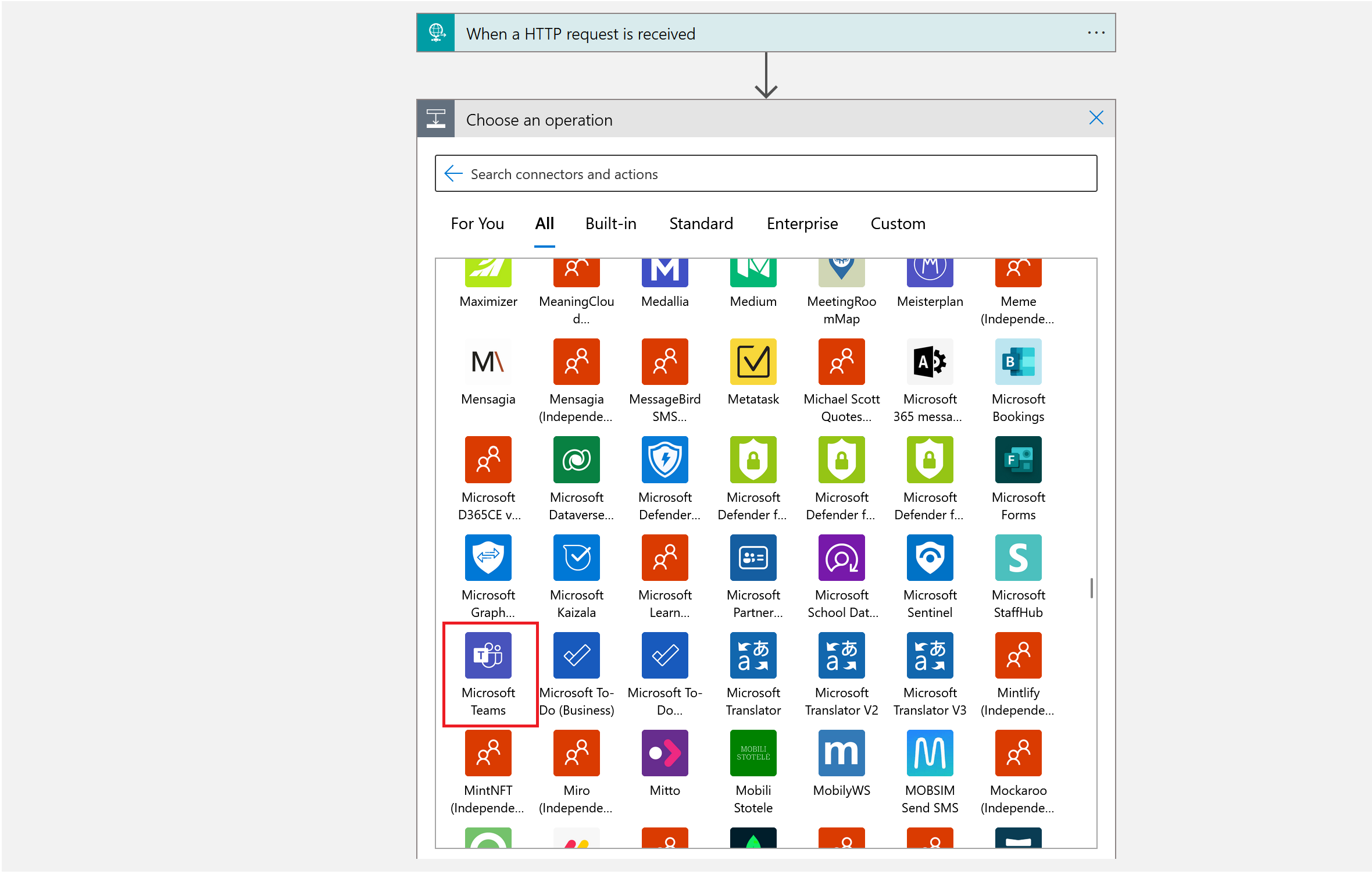1372x892 pixels.
Task: Switch to the Enterprise tab
Action: click(802, 224)
